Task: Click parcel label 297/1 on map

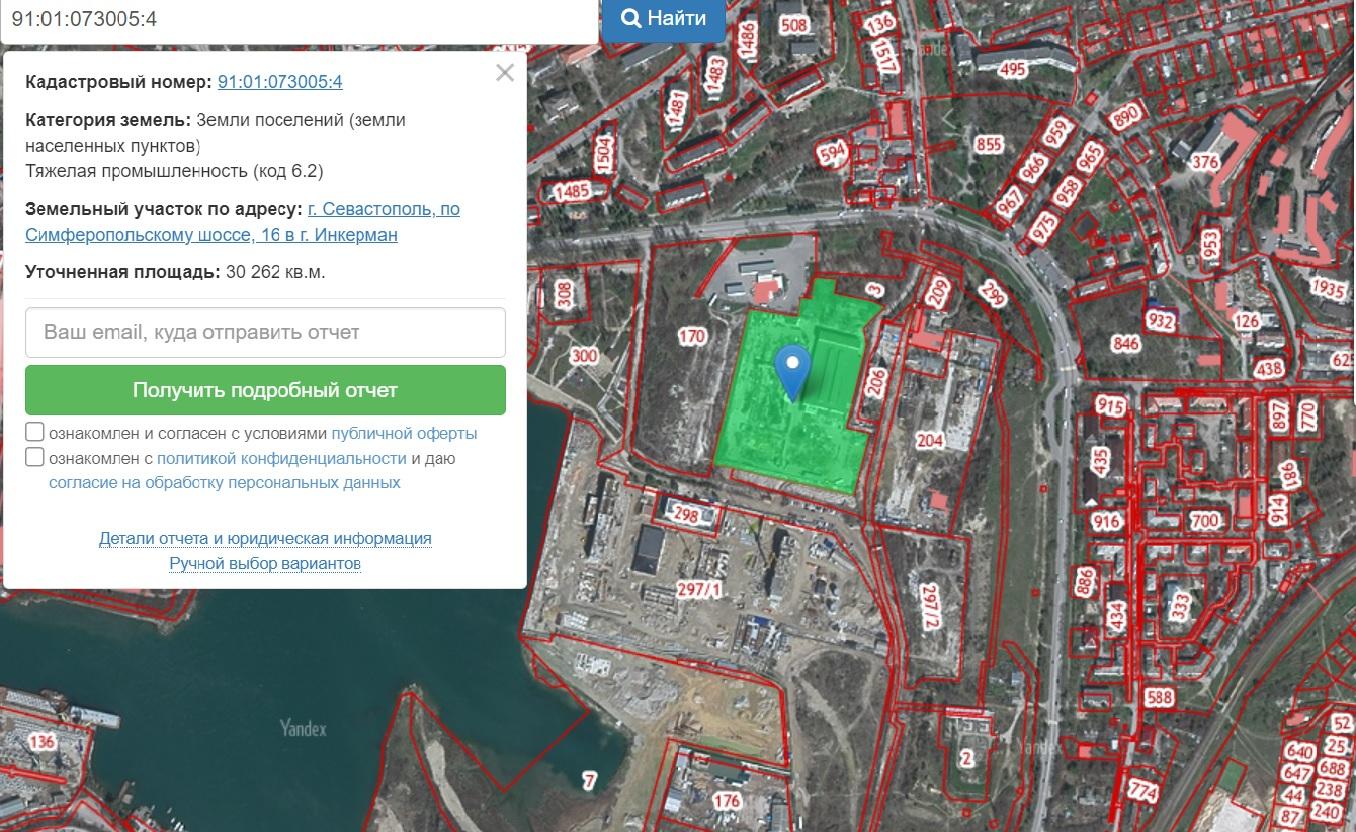Action: tap(699, 590)
